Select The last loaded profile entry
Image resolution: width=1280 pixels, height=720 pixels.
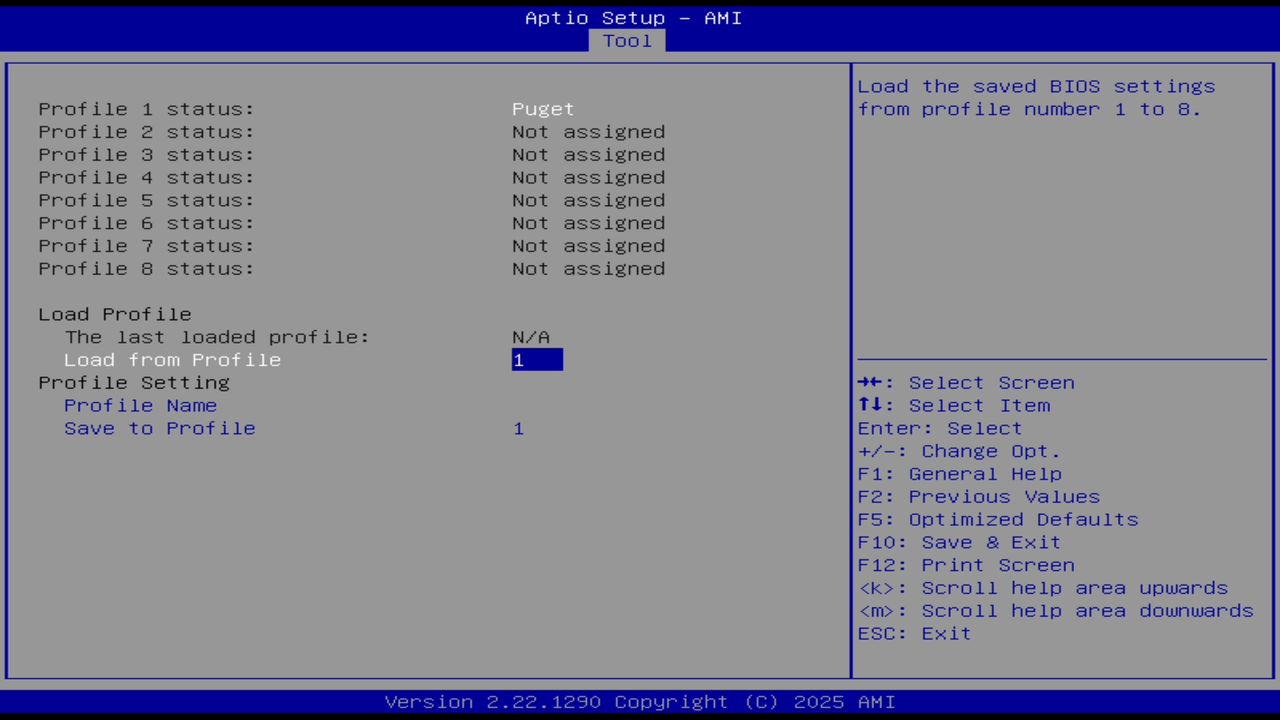[216, 337]
